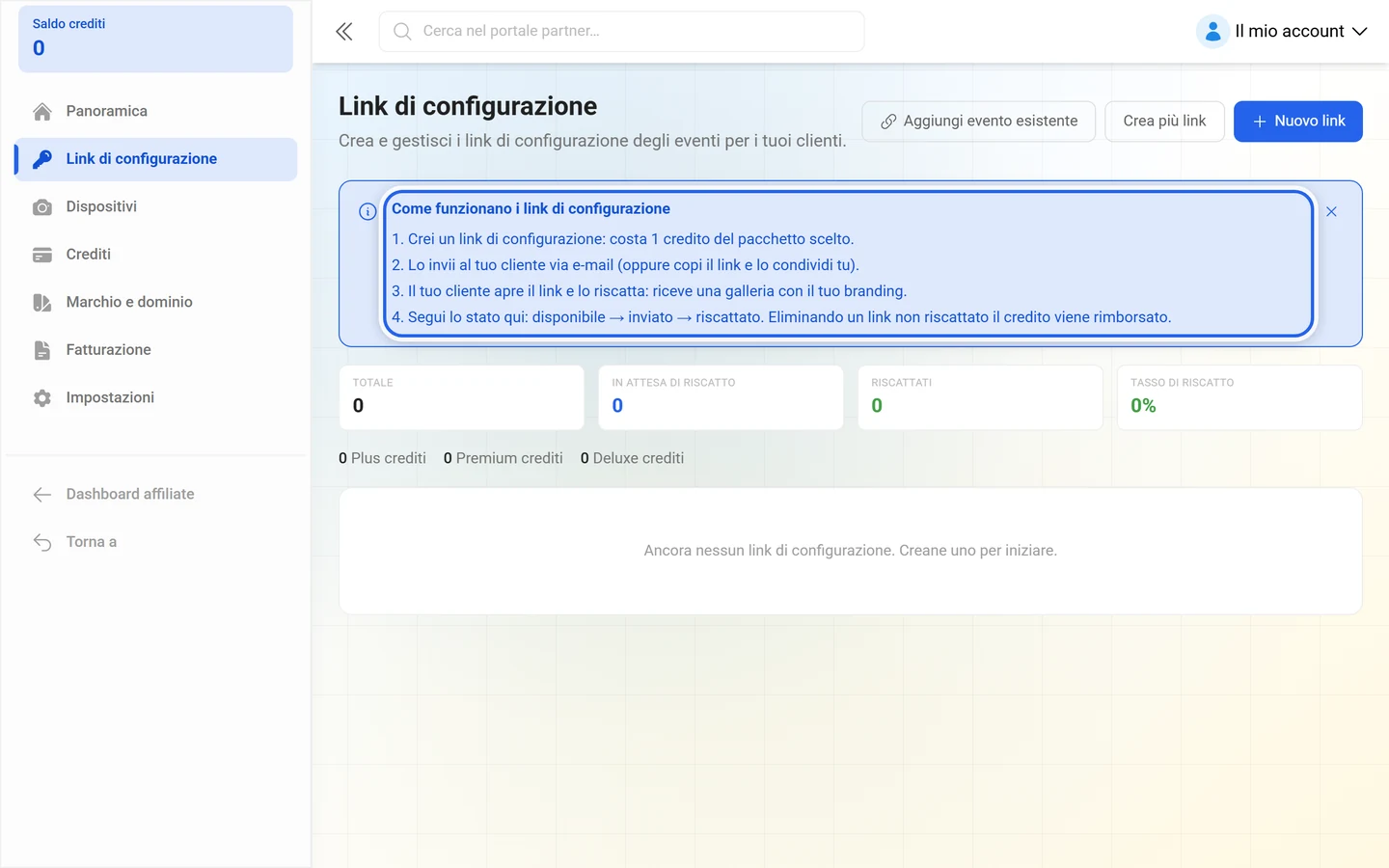Click into the Cerca nel portale partner search field

coord(621,32)
